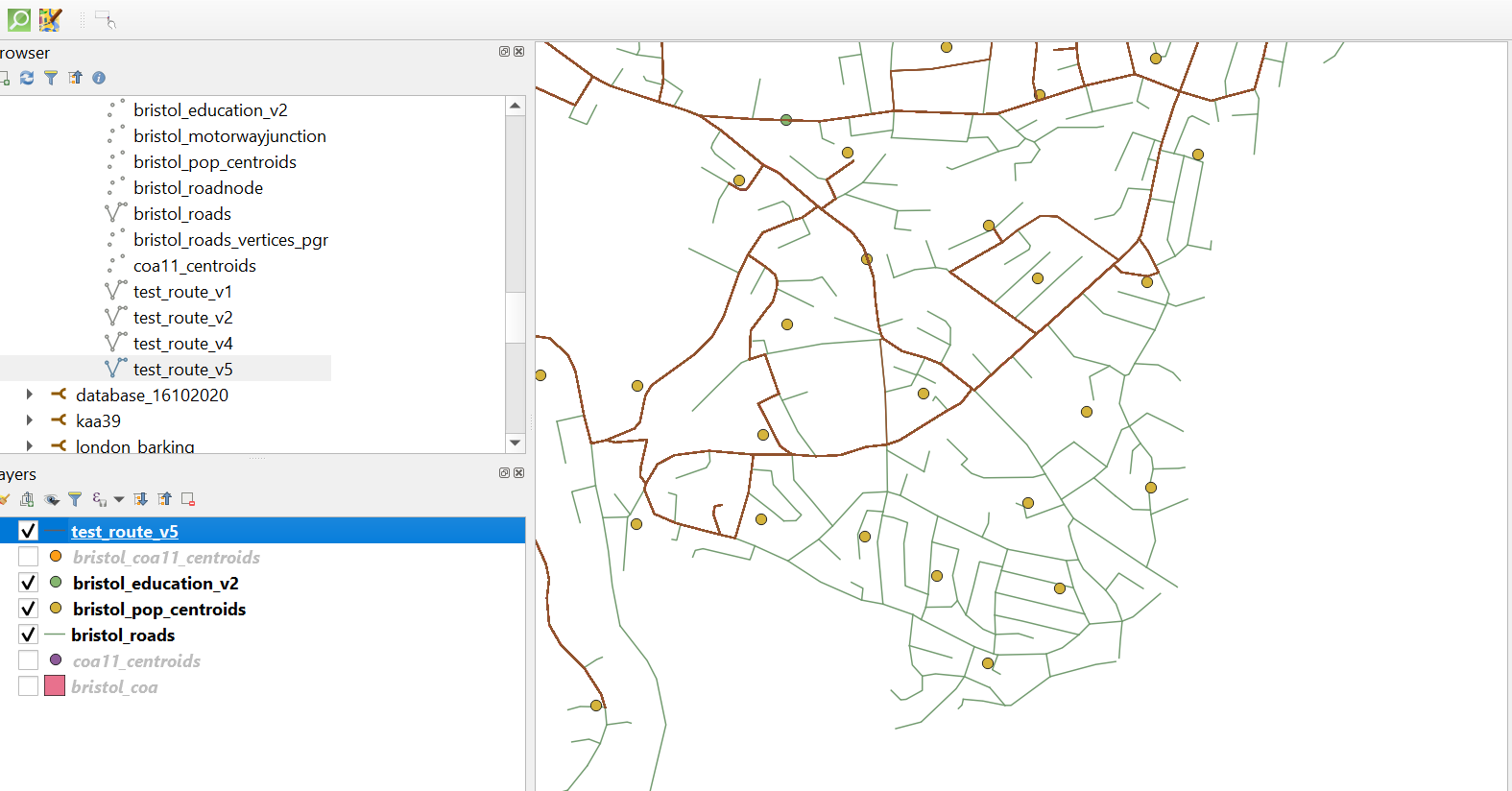Add a new group in Layers panel
Screen dimensions: 1512x791
27,499
